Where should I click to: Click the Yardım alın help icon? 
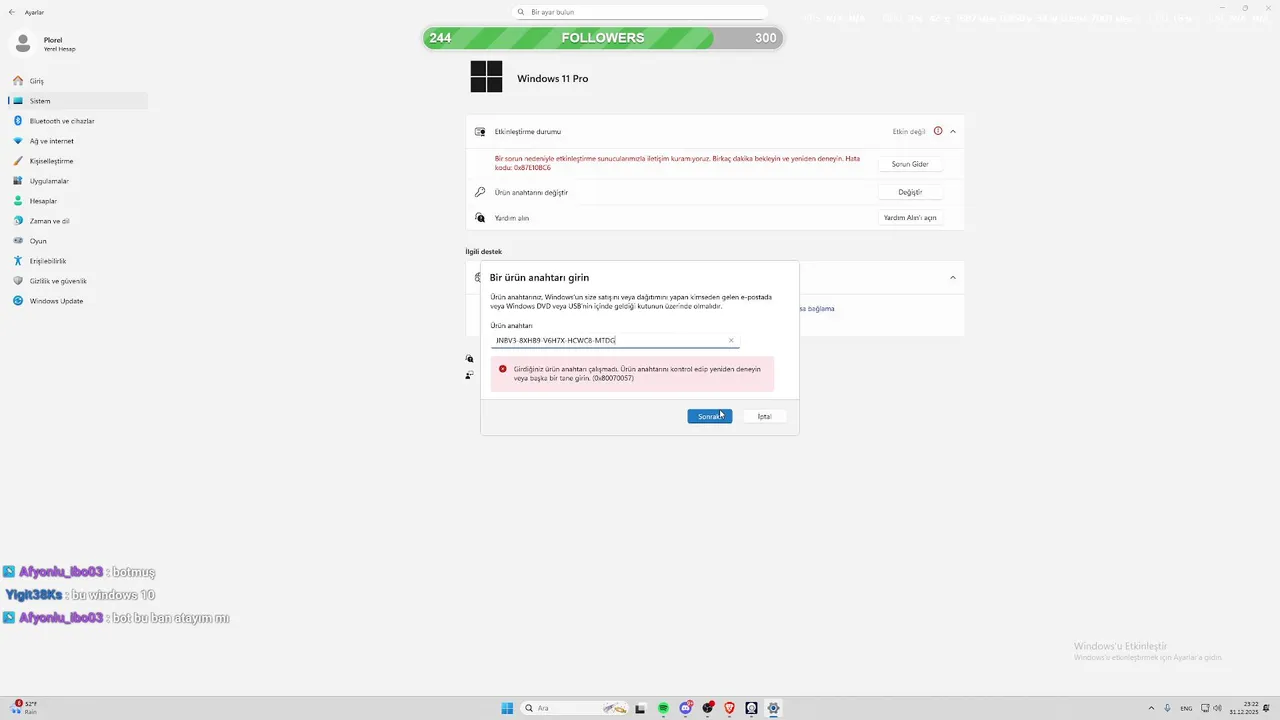pyautogui.click(x=480, y=218)
